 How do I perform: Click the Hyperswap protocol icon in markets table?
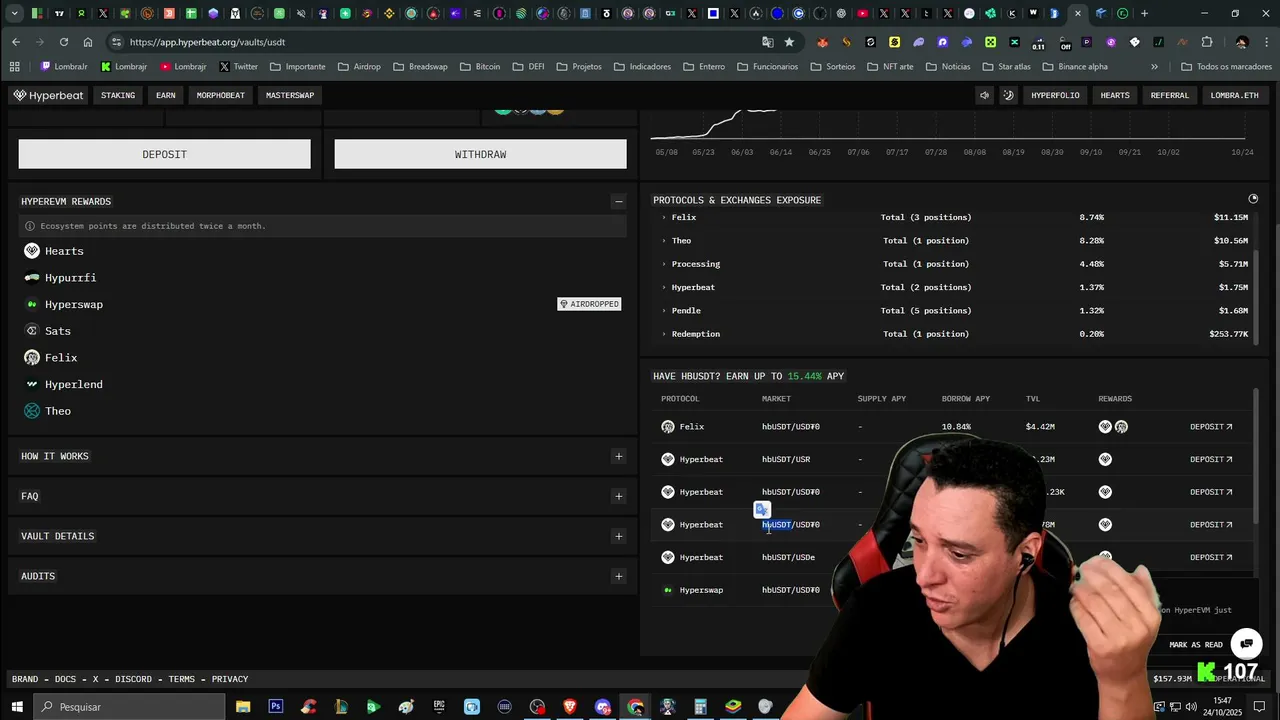[668, 590]
